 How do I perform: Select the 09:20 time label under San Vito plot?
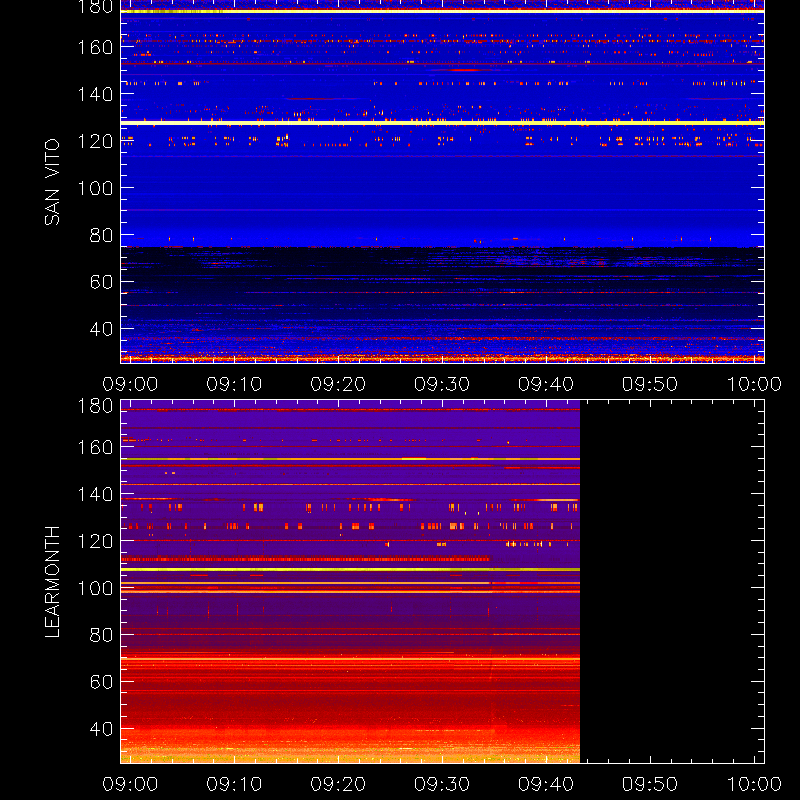(x=338, y=384)
